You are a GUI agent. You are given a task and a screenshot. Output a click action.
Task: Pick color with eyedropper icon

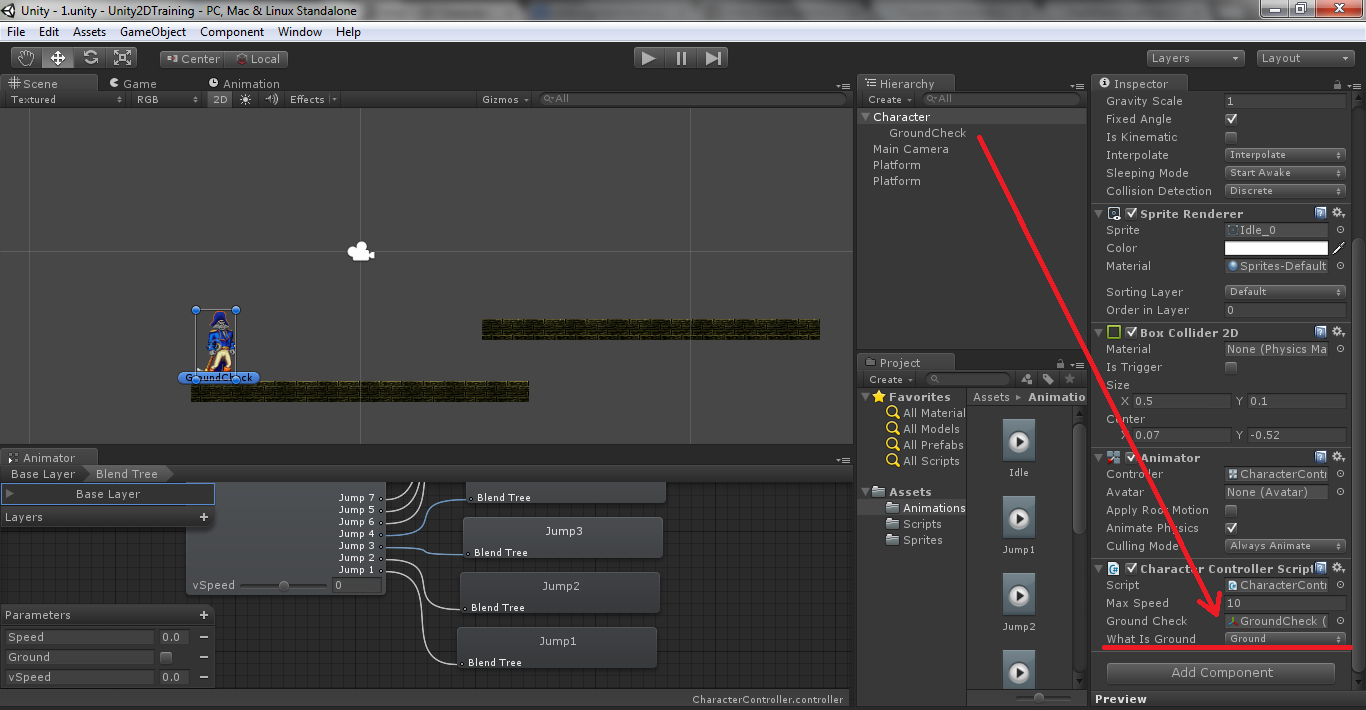[x=1338, y=248]
